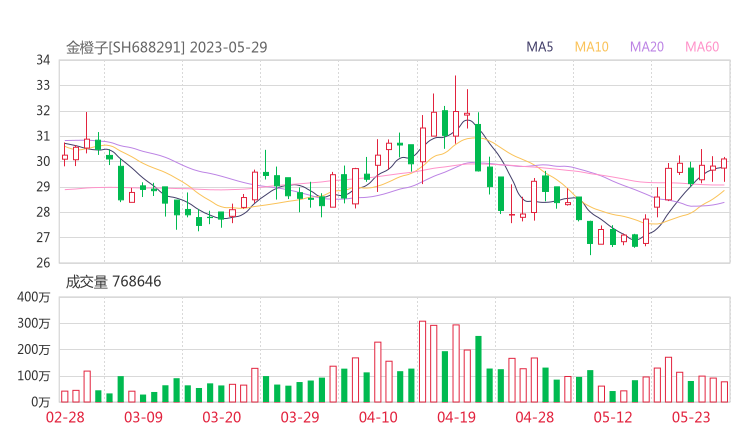Click the price axis value 27
The image size is (740, 440).
click(43, 237)
